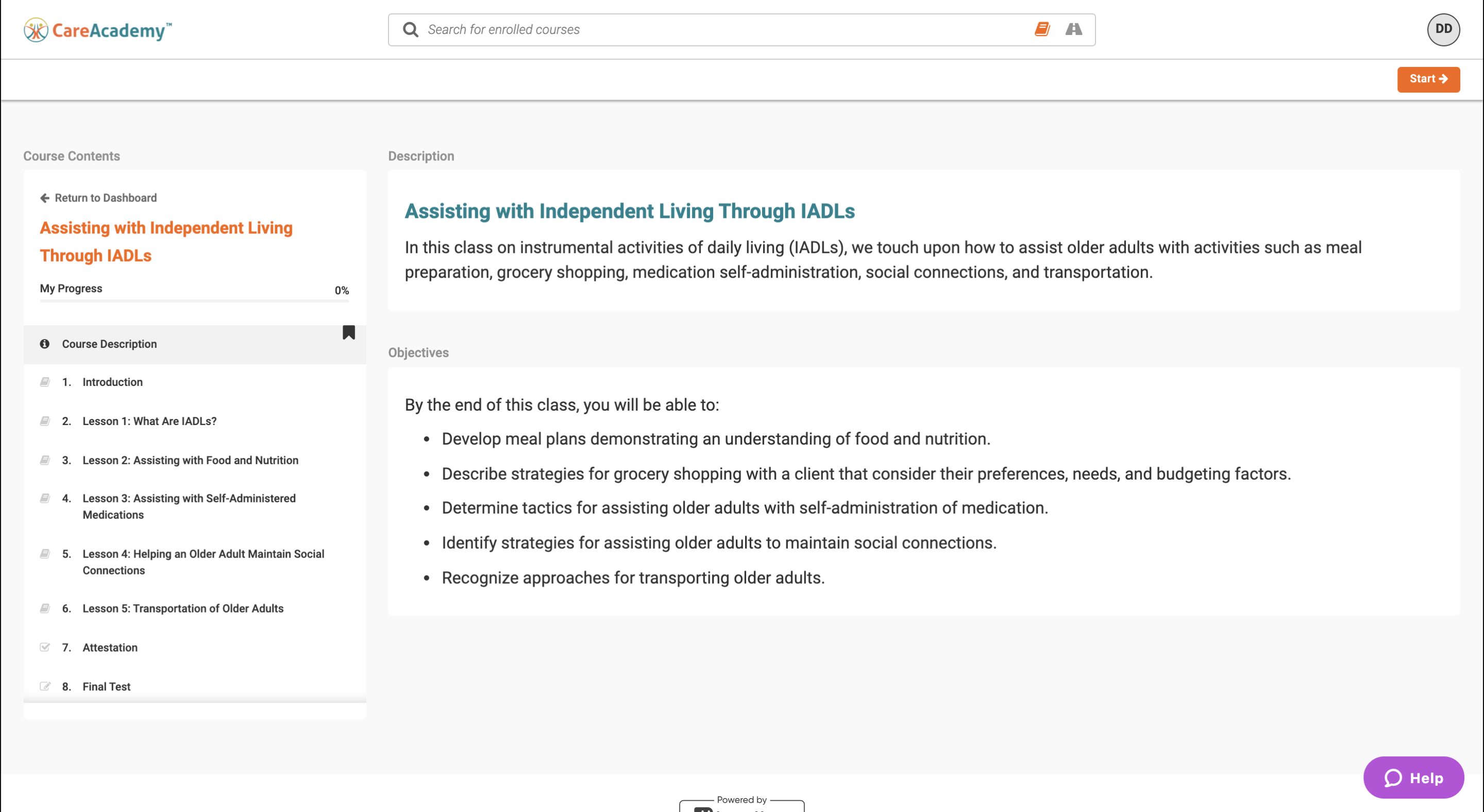Toggle the bookmark on Course Description
1484x812 pixels.
coord(348,332)
